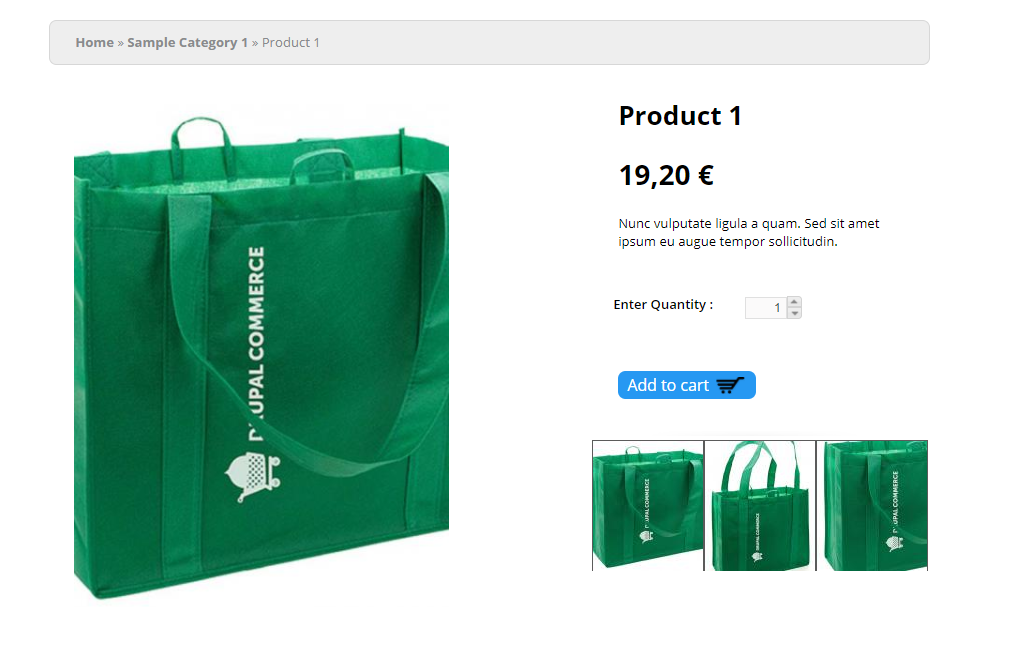Viewport: 1016px width, 649px height.
Task: Click the product description paragraph
Action: pyautogui.click(x=748, y=233)
